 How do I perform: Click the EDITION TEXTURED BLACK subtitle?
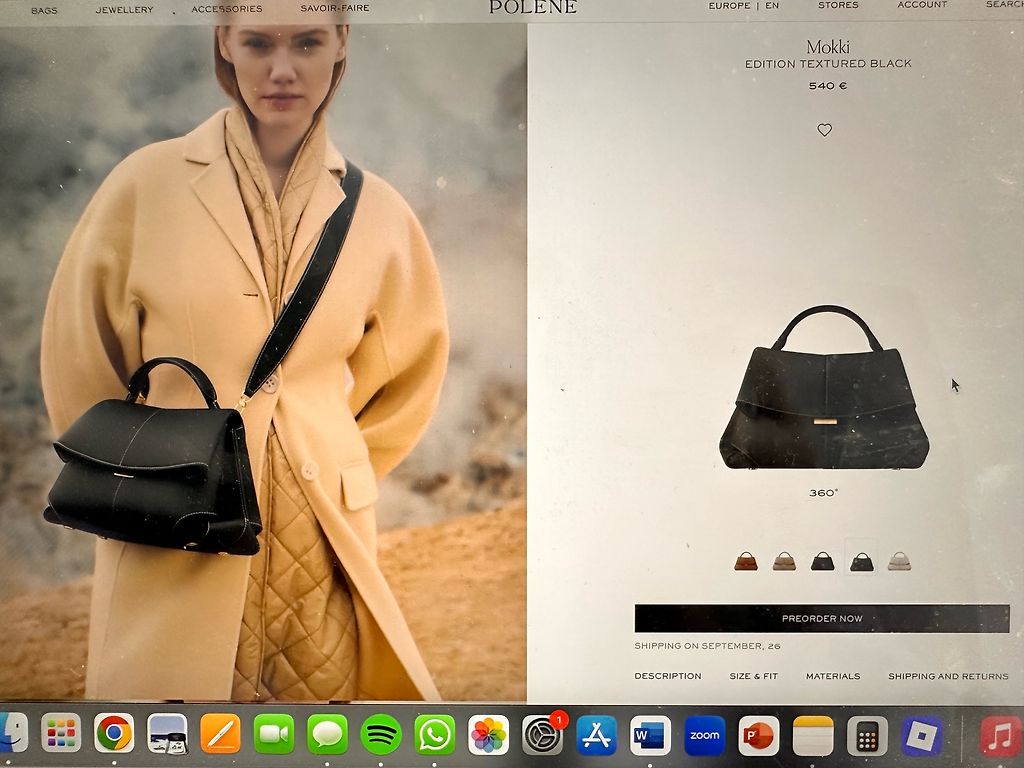(x=827, y=64)
